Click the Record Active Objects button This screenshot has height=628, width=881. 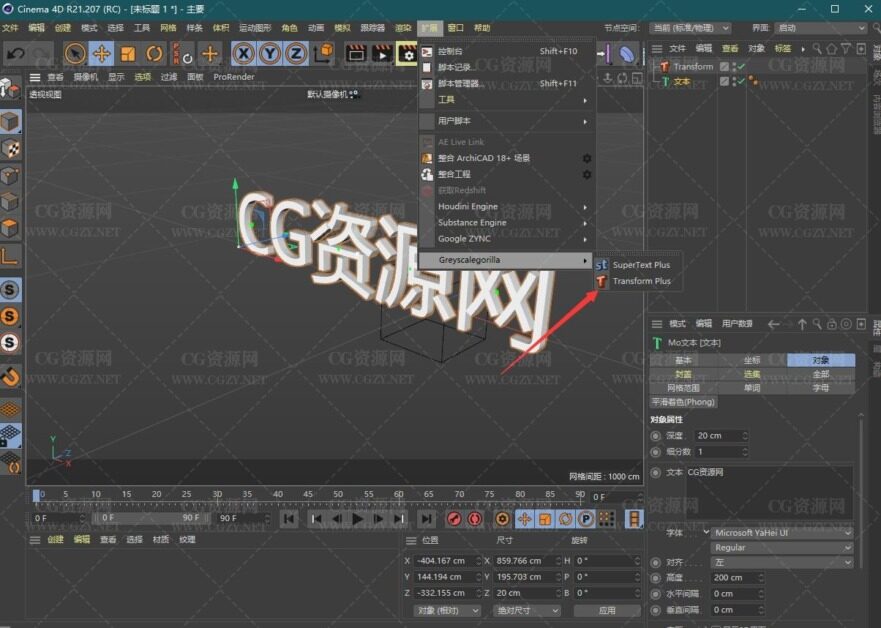coord(455,519)
